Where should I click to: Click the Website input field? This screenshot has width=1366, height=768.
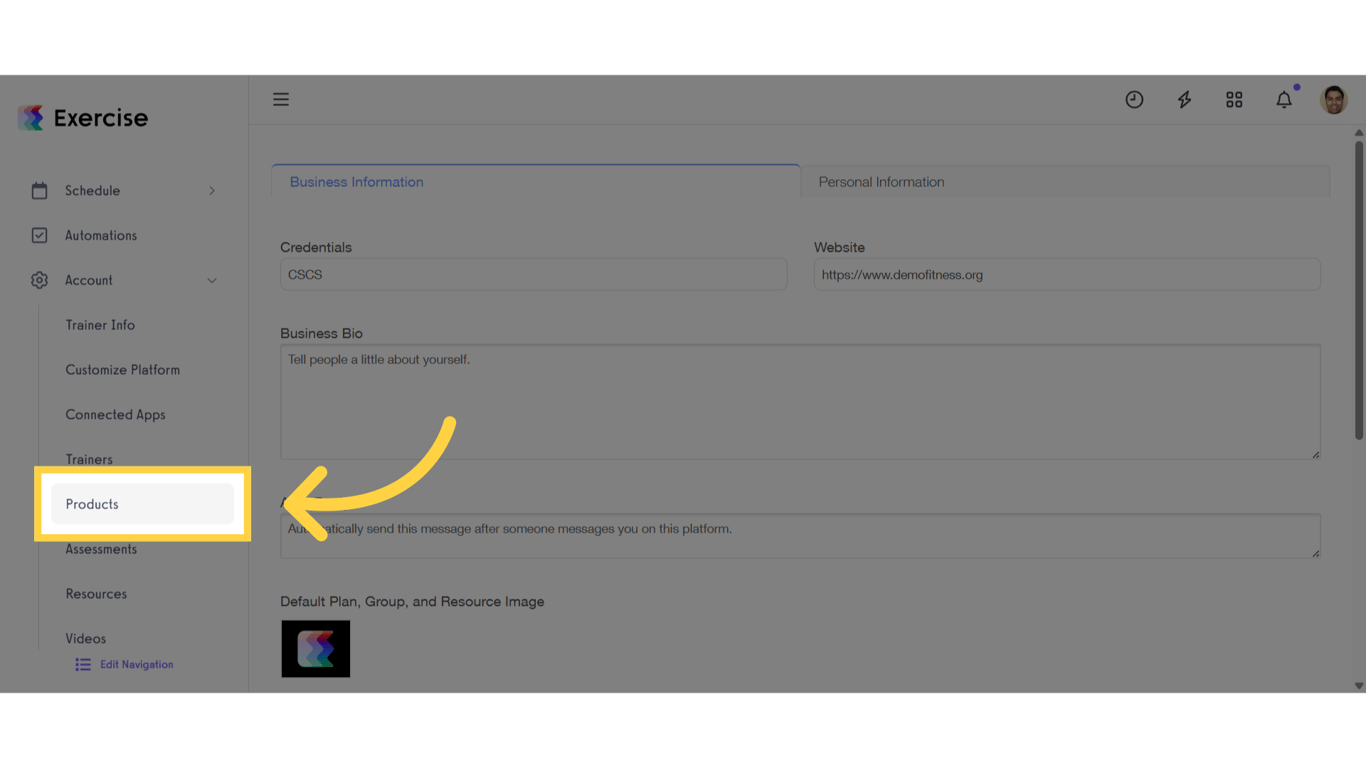click(1066, 274)
